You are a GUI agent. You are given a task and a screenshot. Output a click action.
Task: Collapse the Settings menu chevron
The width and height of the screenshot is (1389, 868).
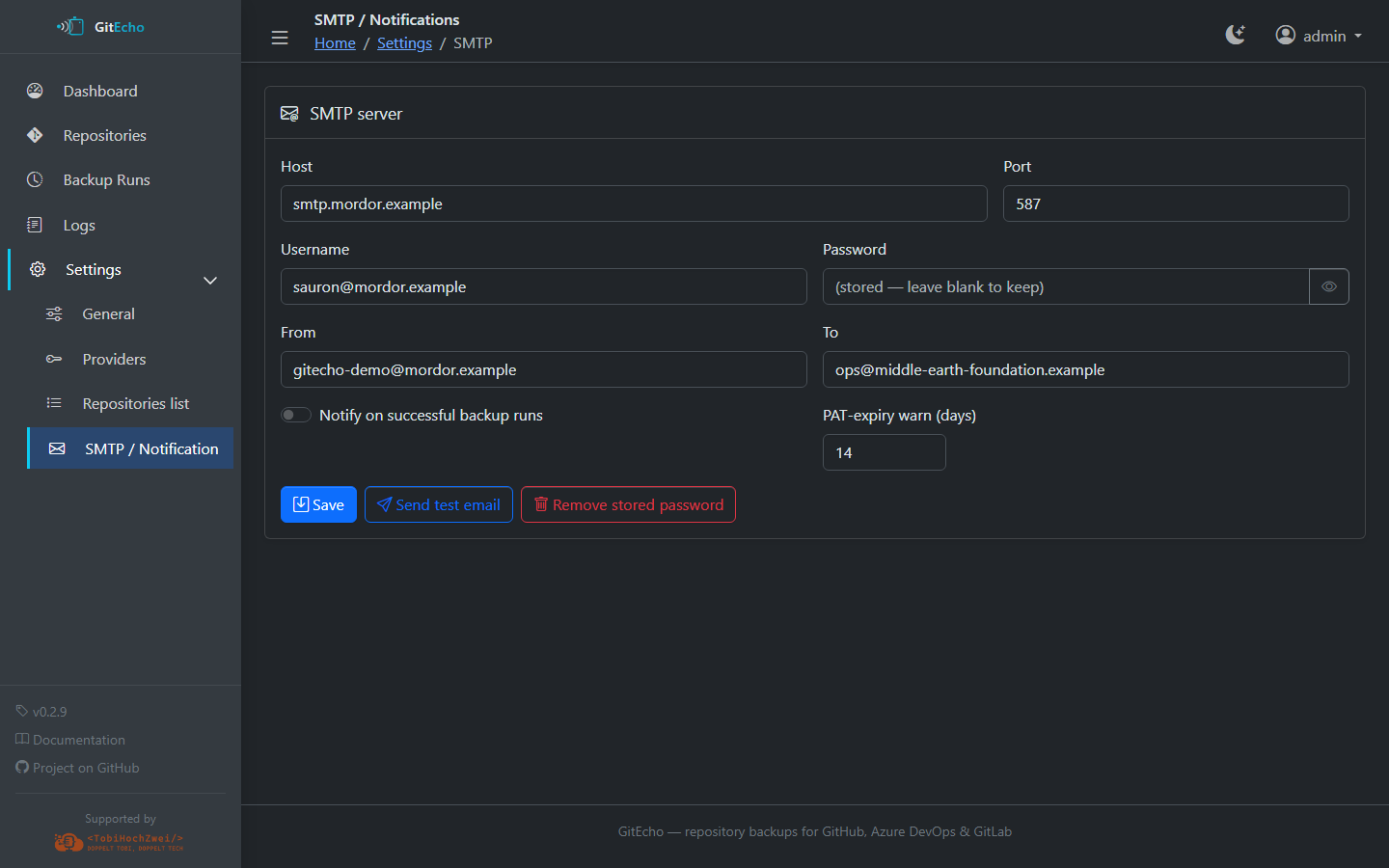pos(210,281)
